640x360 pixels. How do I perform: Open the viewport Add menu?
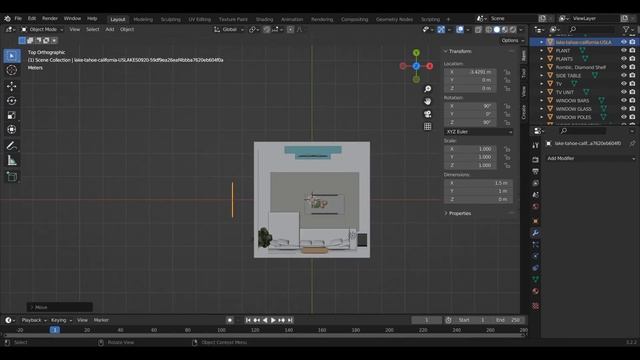(110, 29)
